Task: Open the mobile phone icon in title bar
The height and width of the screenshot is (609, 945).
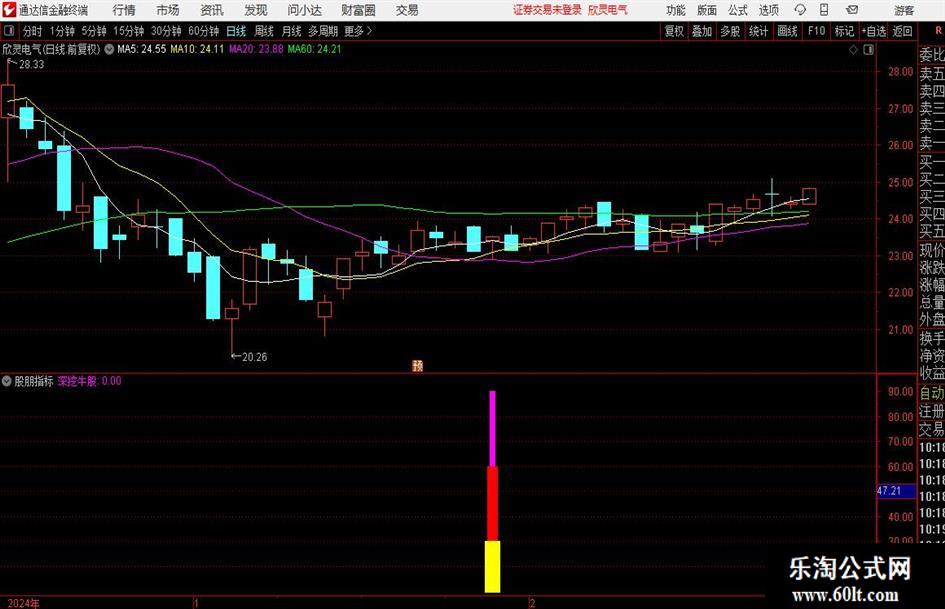Action: 824,10
